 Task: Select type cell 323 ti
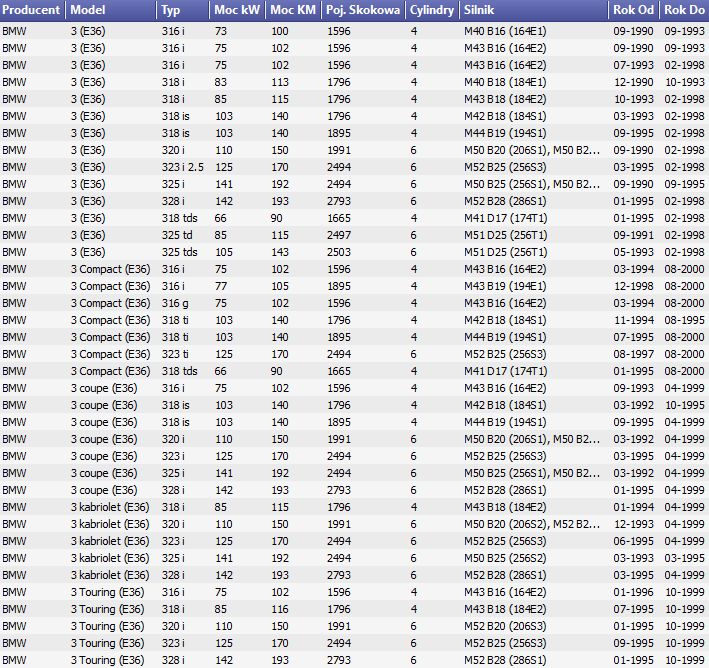click(x=175, y=354)
